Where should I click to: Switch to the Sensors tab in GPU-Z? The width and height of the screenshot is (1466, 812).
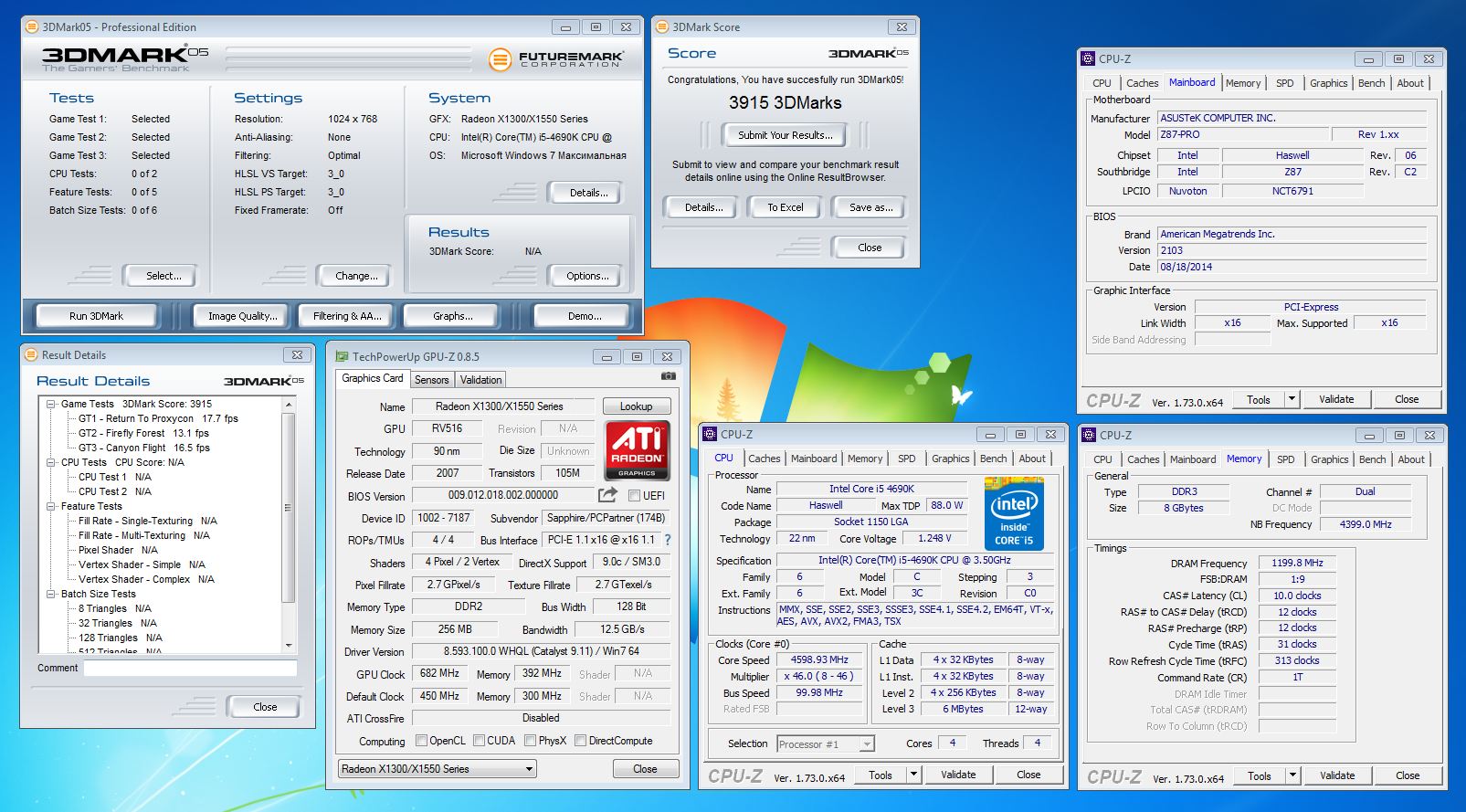[432, 380]
